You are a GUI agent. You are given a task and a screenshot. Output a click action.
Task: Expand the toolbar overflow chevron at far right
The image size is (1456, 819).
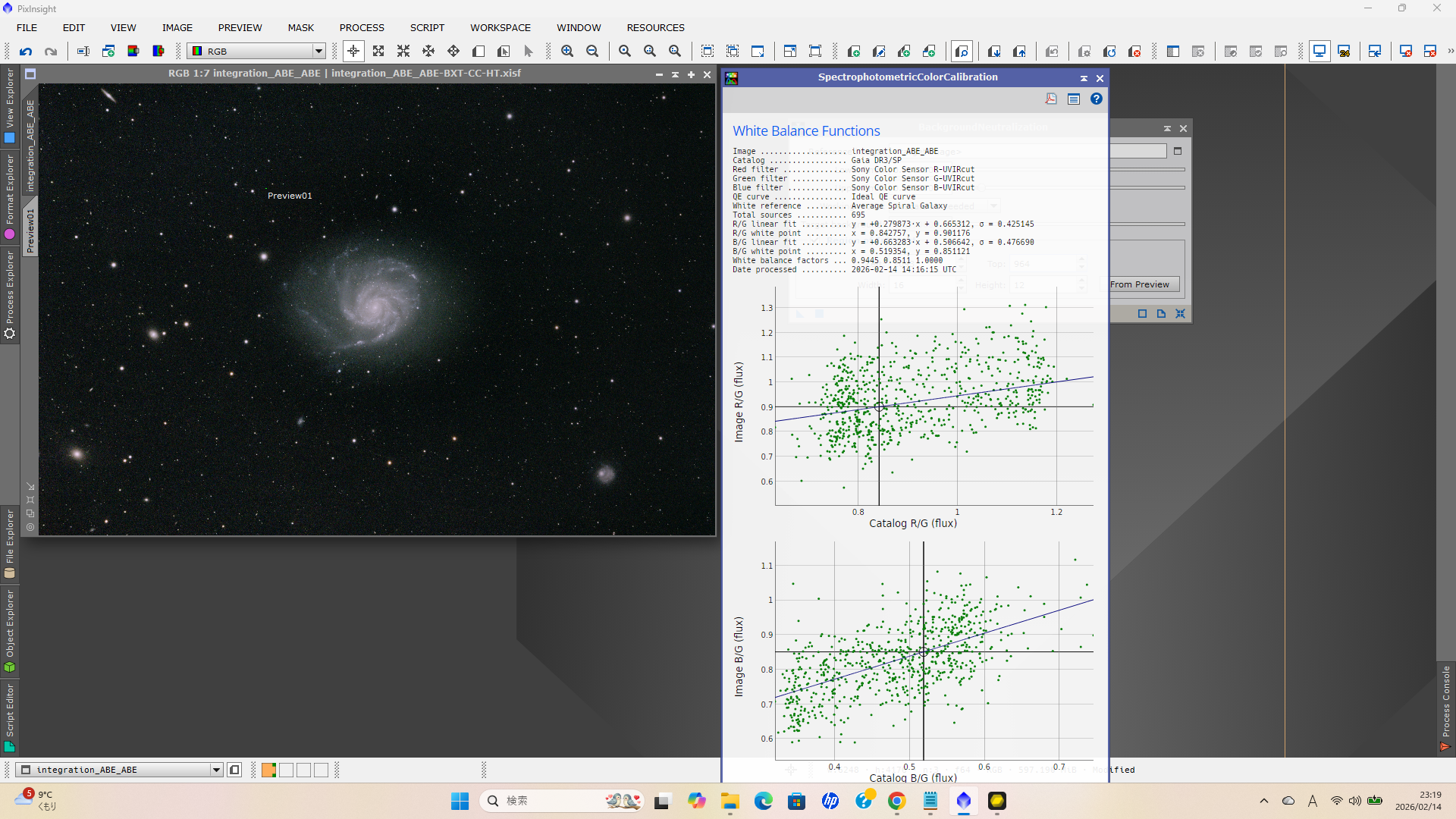[1450, 52]
